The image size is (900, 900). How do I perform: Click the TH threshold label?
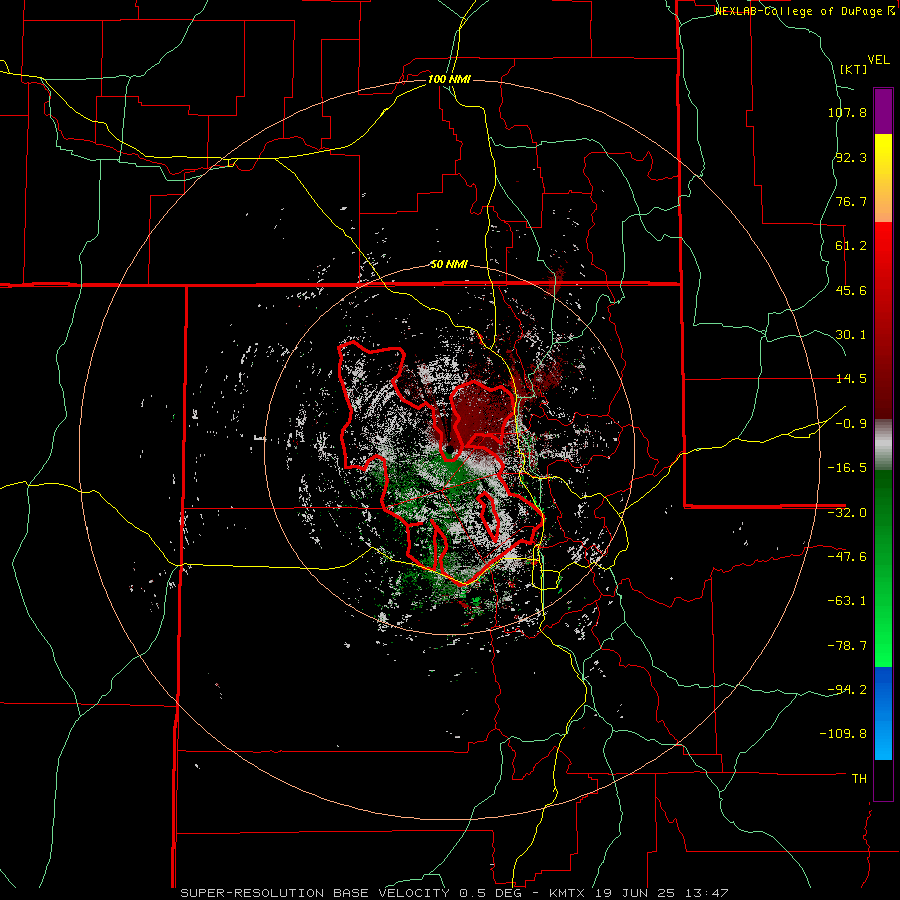coord(859,778)
